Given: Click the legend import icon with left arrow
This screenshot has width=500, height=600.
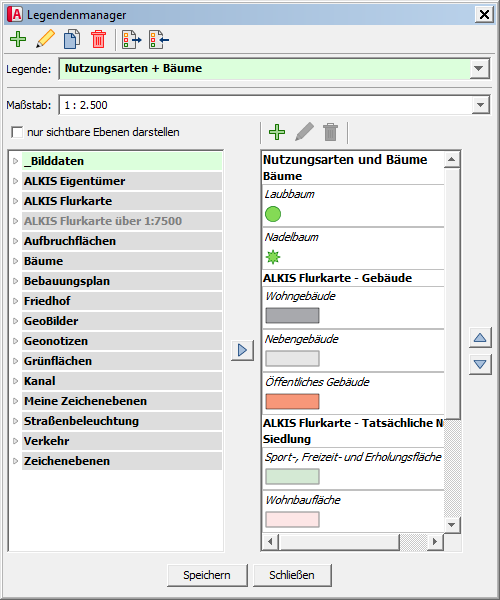Looking at the screenshot, I should (159, 39).
